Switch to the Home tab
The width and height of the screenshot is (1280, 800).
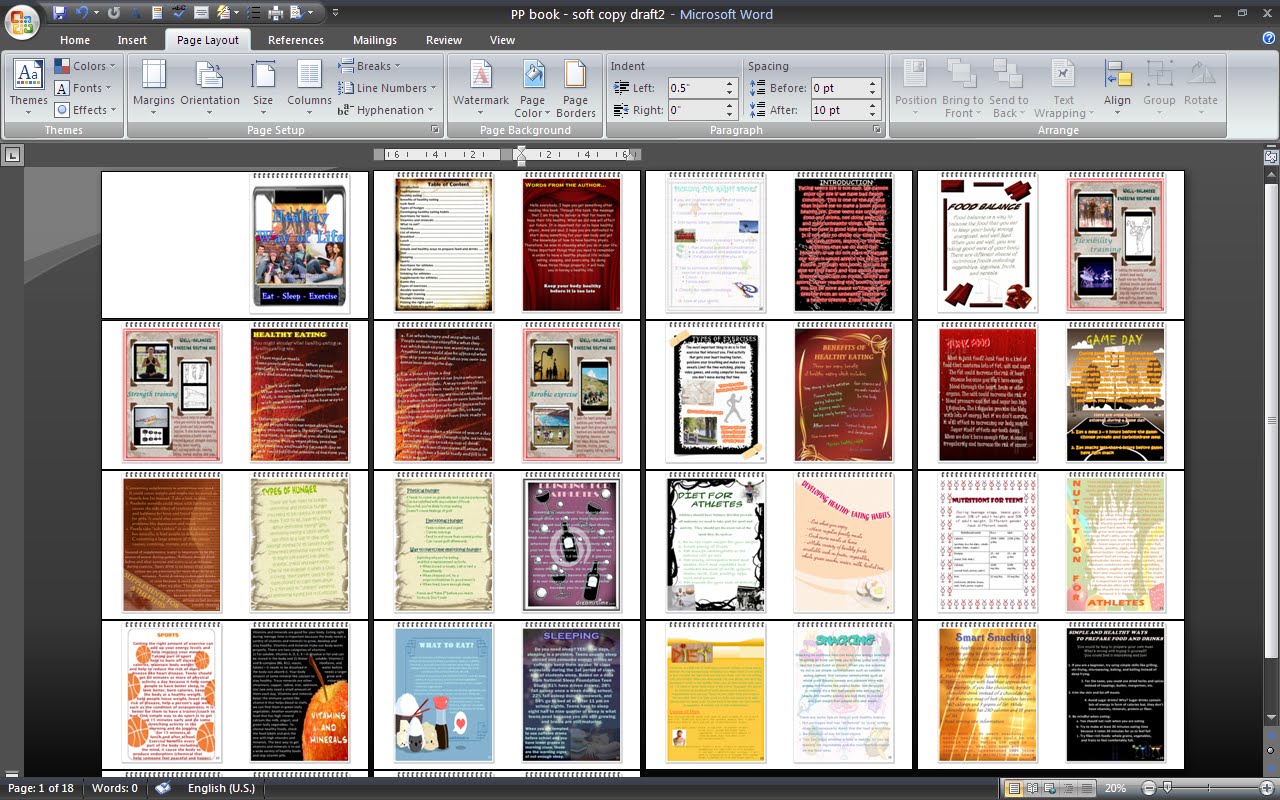[75, 40]
